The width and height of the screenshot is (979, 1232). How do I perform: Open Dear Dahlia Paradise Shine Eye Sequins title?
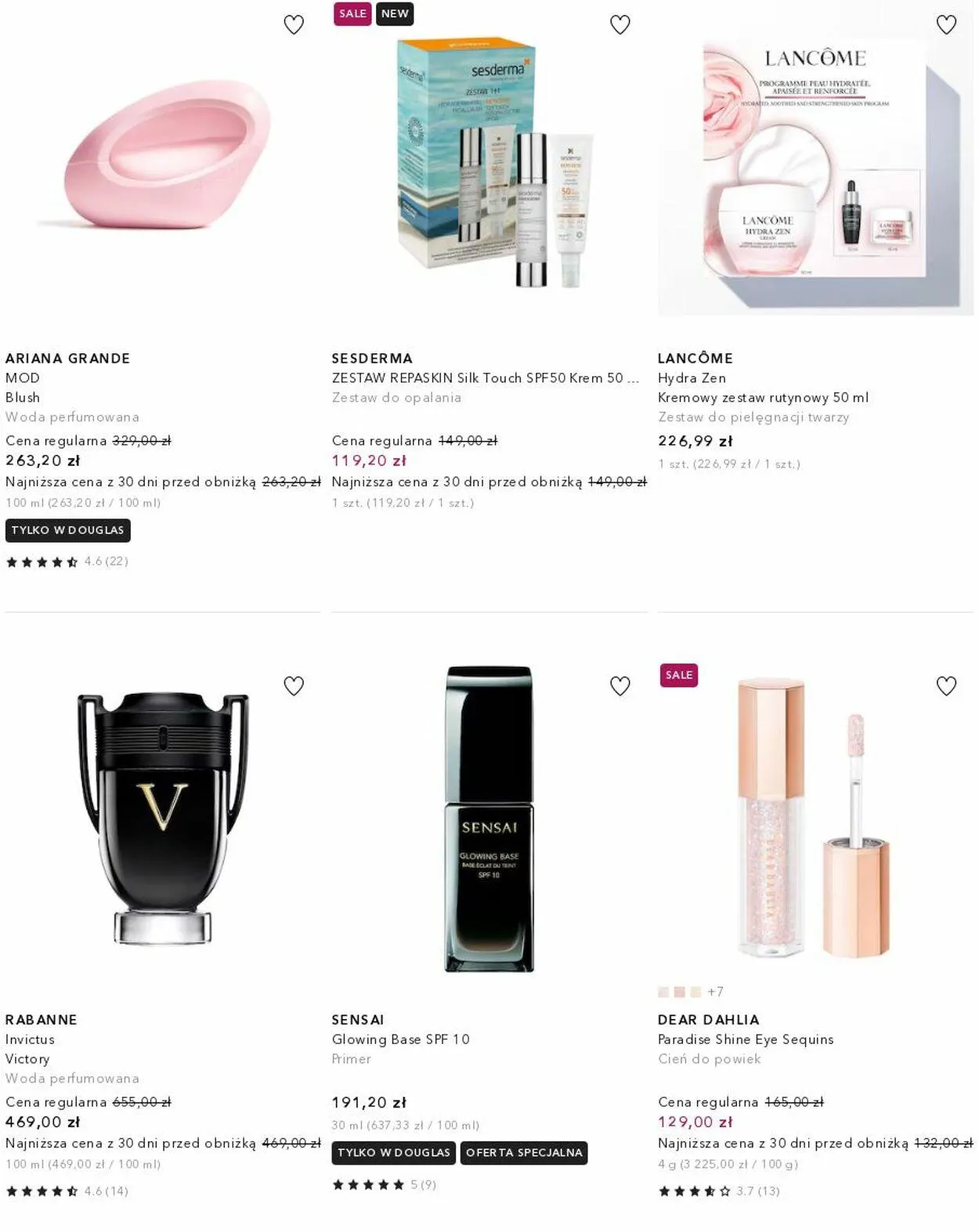click(746, 1039)
